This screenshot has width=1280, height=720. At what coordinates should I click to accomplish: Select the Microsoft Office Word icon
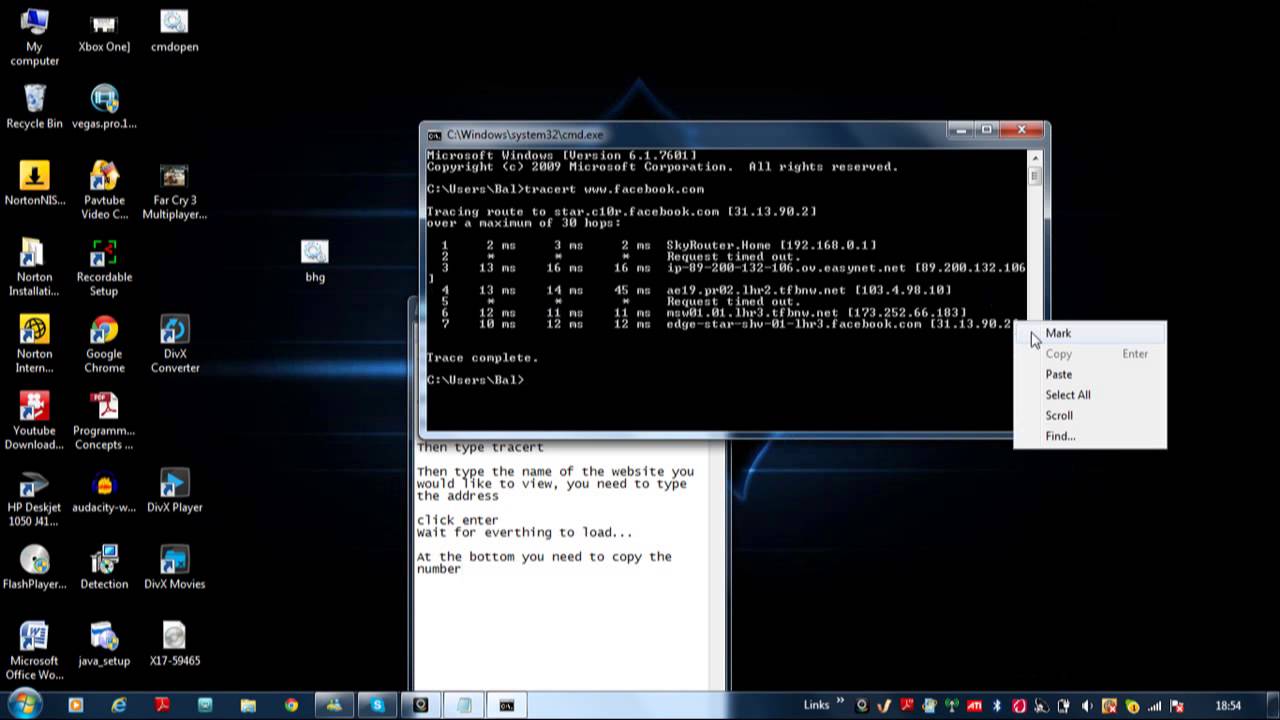[34, 652]
